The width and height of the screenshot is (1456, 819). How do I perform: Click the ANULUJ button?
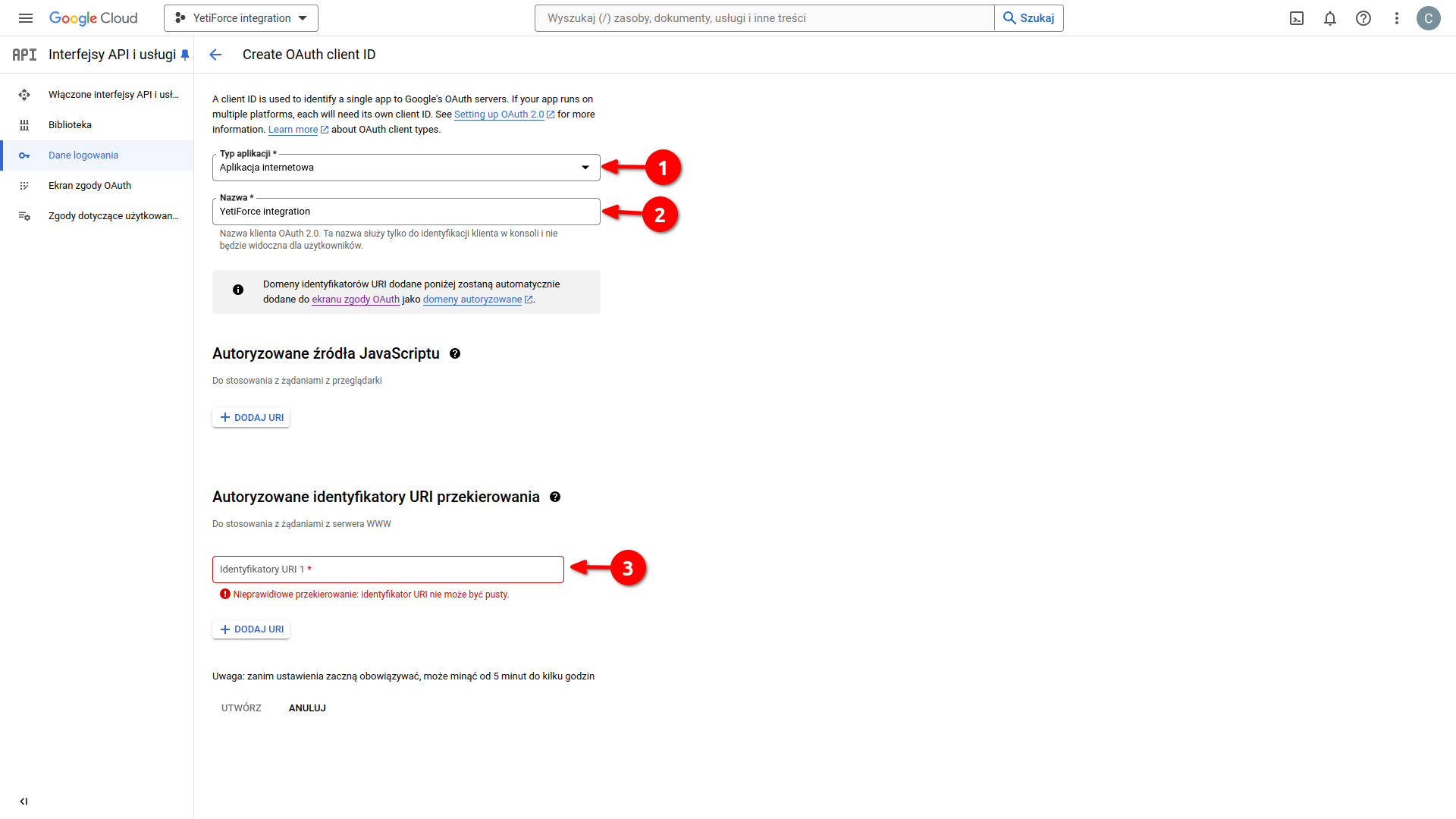[x=307, y=708]
